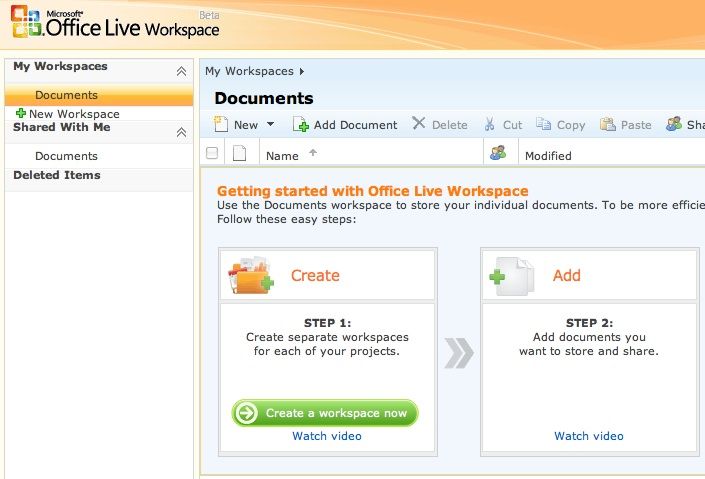Click the Add heading in Step 2
This screenshot has height=479, width=705.
[567, 275]
